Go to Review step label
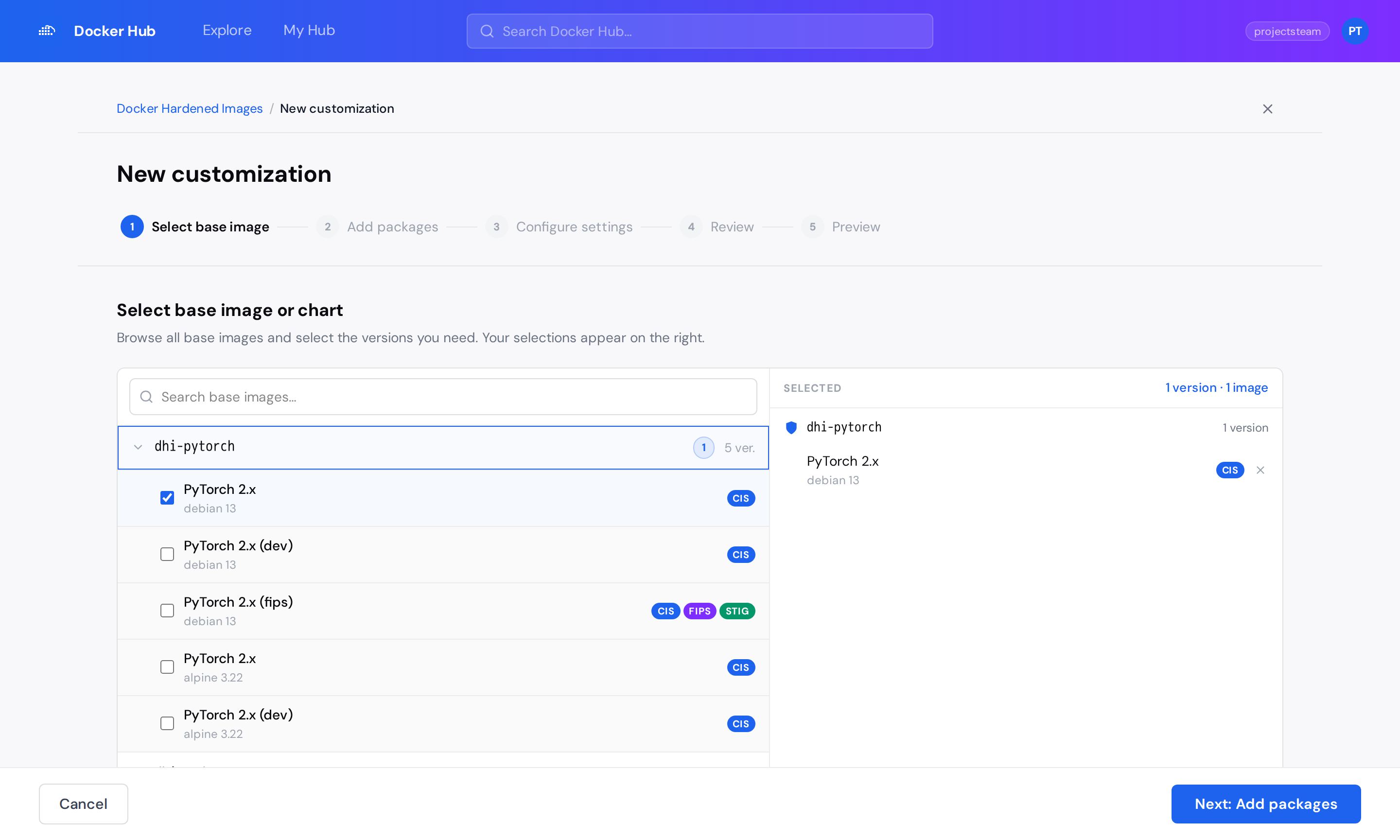1400x840 pixels. [732, 227]
